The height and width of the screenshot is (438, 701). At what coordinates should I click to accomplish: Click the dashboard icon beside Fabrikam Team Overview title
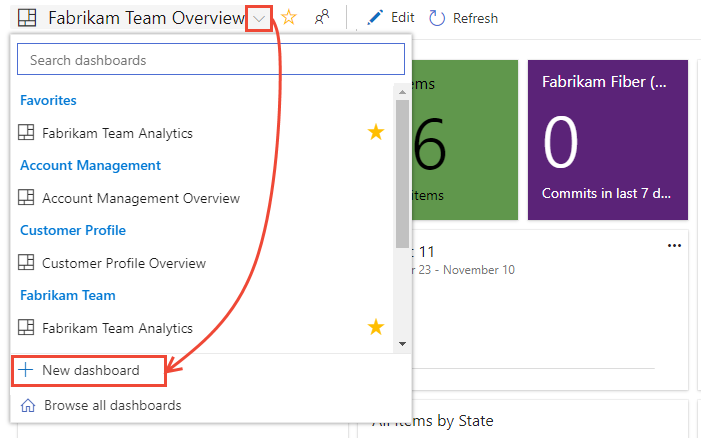tap(27, 18)
